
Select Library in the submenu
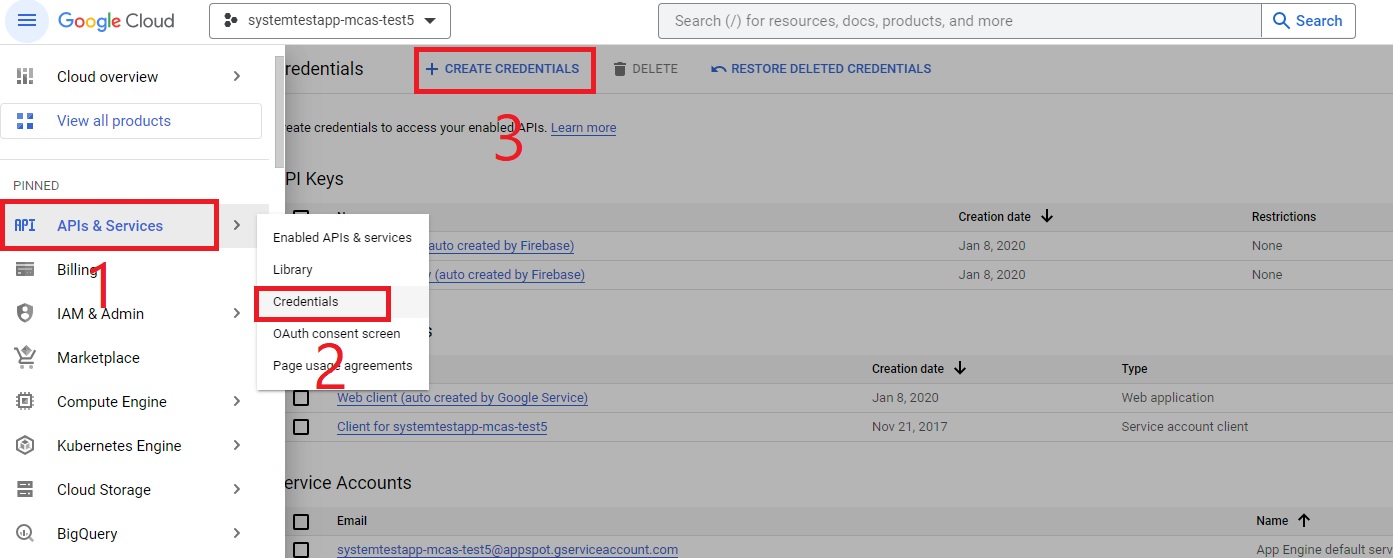342,270
